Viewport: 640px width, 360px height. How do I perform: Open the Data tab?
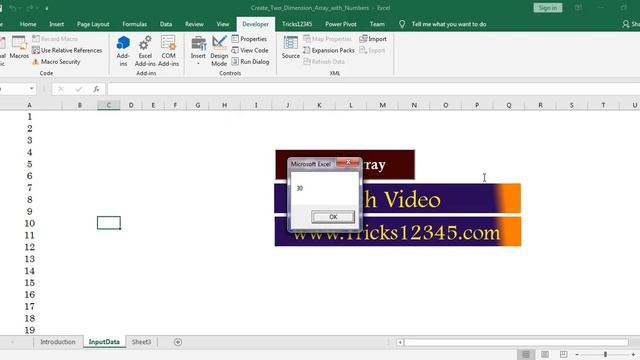166,24
